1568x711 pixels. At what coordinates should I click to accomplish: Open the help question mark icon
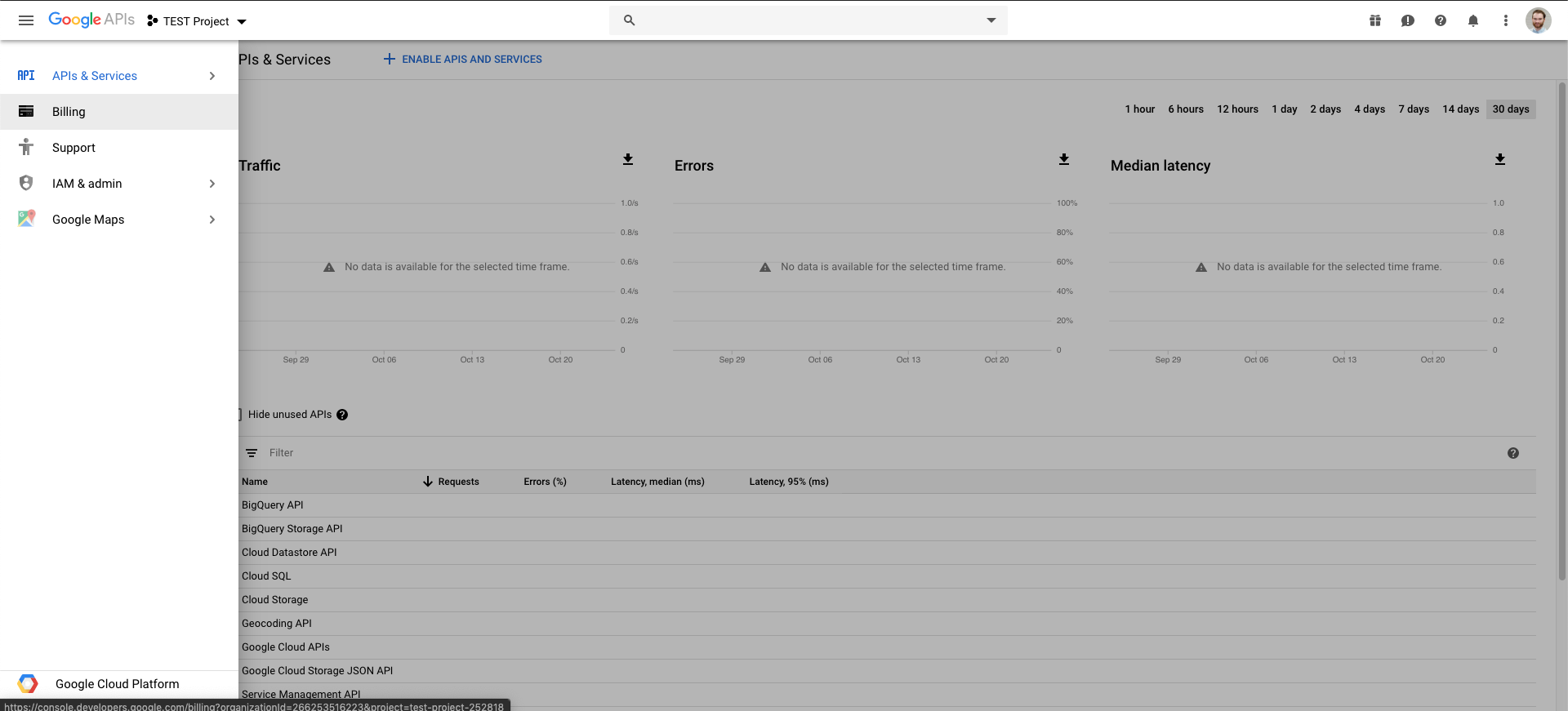[1441, 20]
